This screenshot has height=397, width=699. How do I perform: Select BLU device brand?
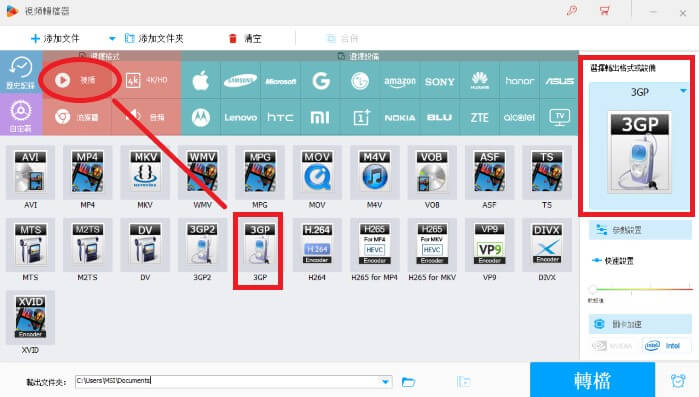pos(440,118)
